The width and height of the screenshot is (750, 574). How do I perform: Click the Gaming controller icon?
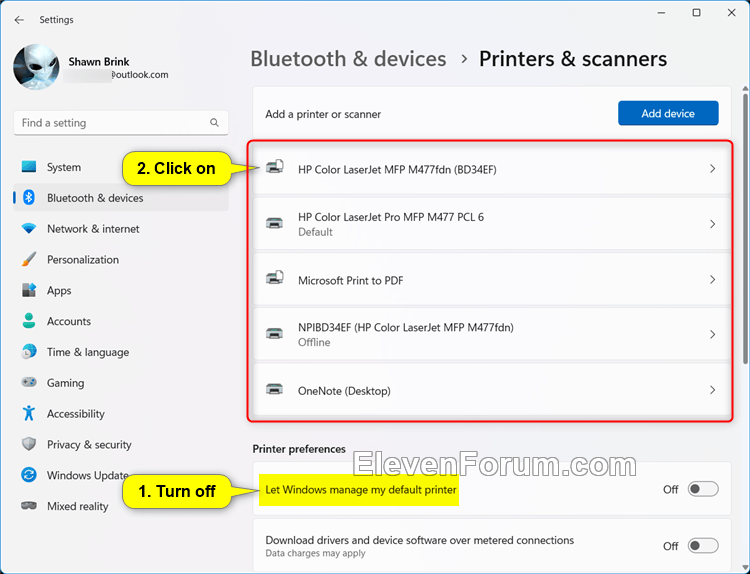[x=29, y=382]
